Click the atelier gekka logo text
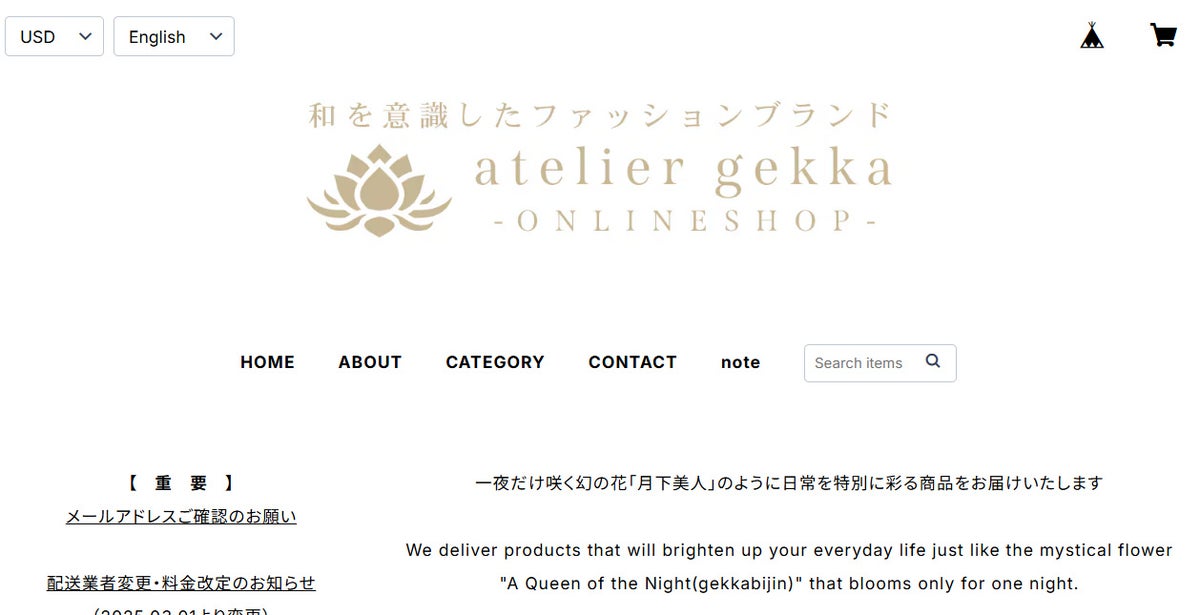 [683, 169]
